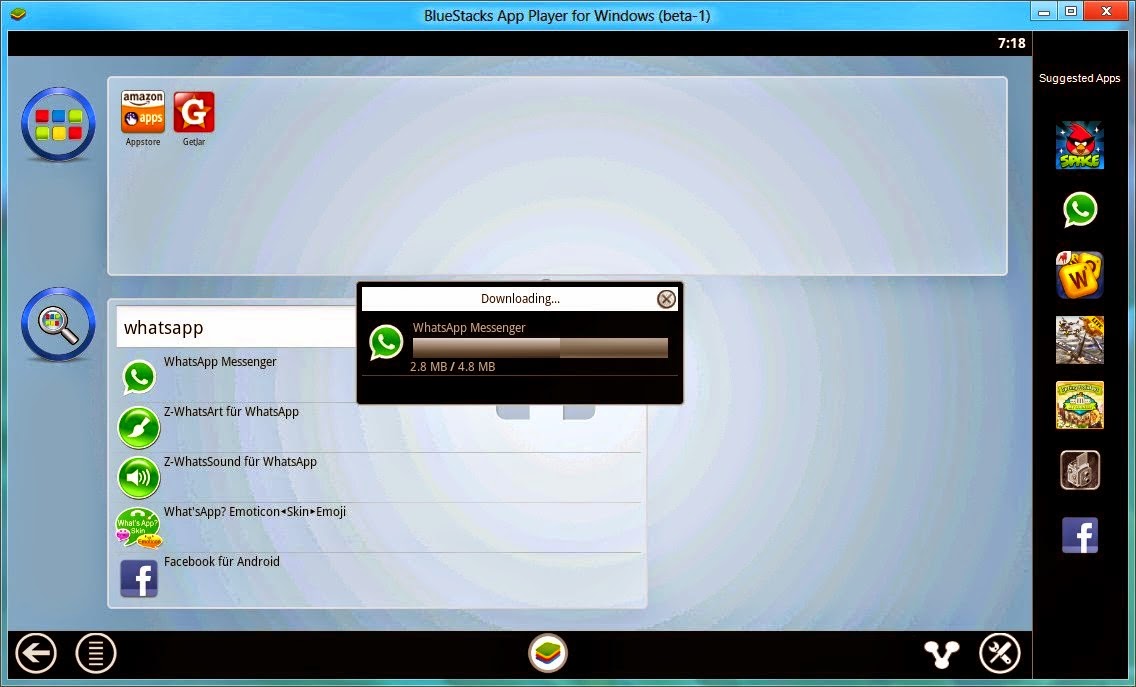
Task: Select Facebook für Android result
Action: pyautogui.click(x=378, y=578)
